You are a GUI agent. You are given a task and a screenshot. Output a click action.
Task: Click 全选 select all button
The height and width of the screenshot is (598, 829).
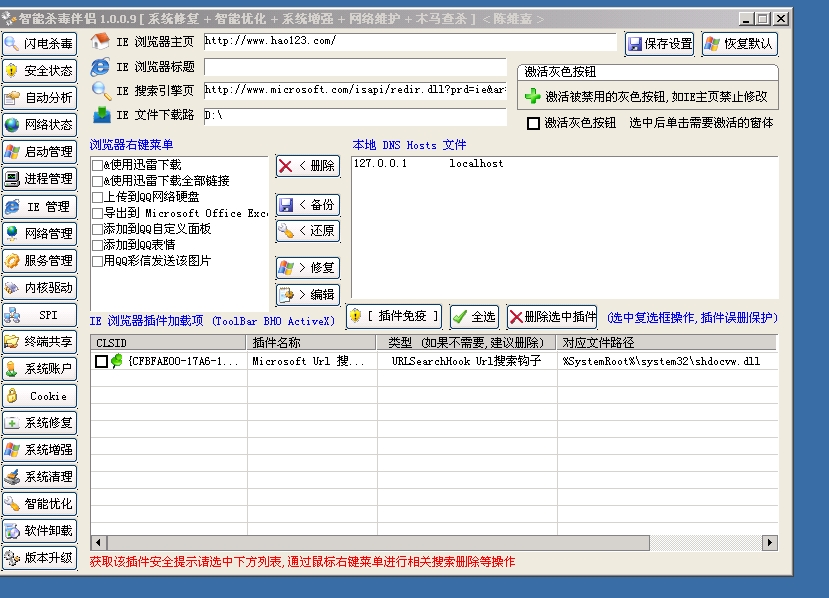474,316
